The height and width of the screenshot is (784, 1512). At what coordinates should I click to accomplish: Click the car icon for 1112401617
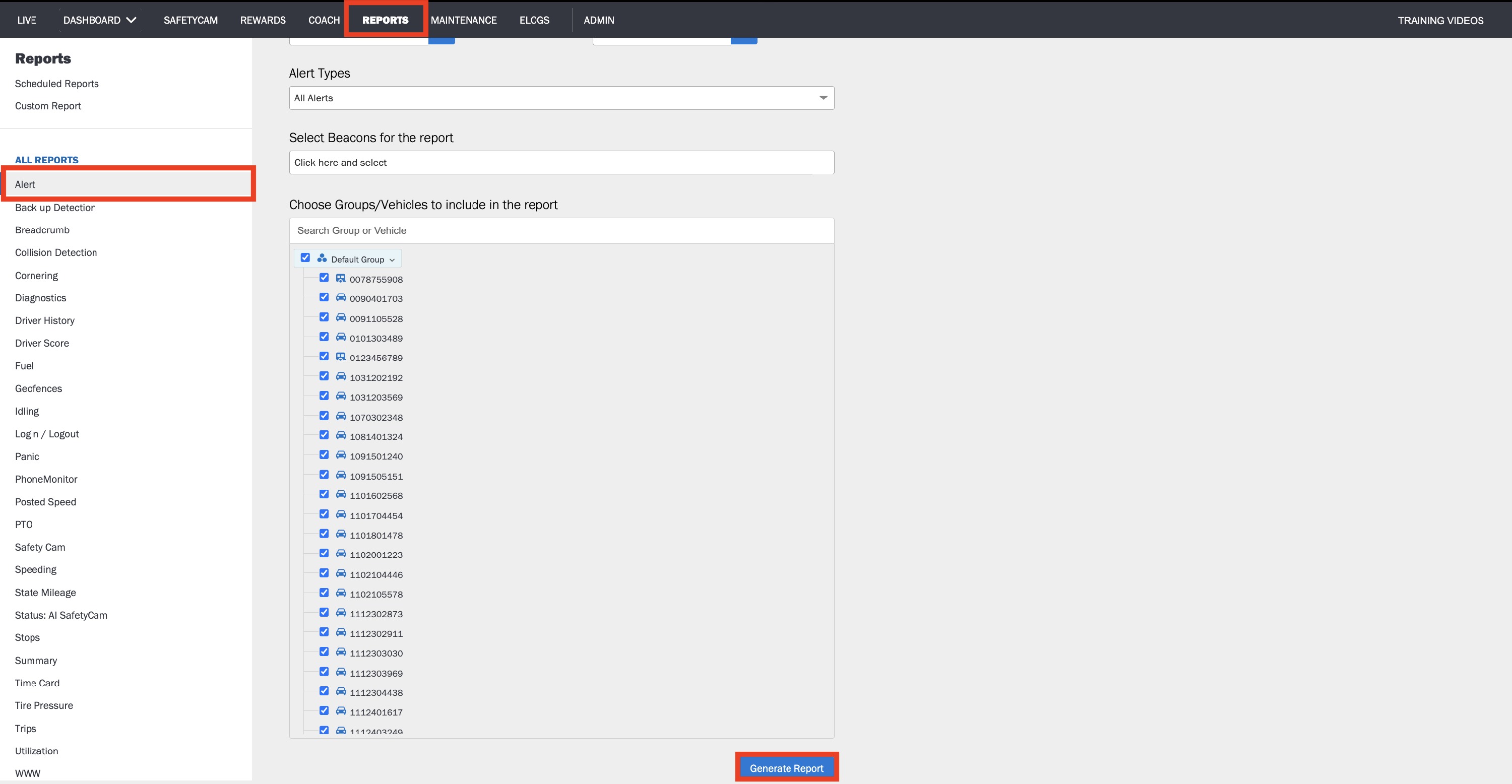(340, 711)
